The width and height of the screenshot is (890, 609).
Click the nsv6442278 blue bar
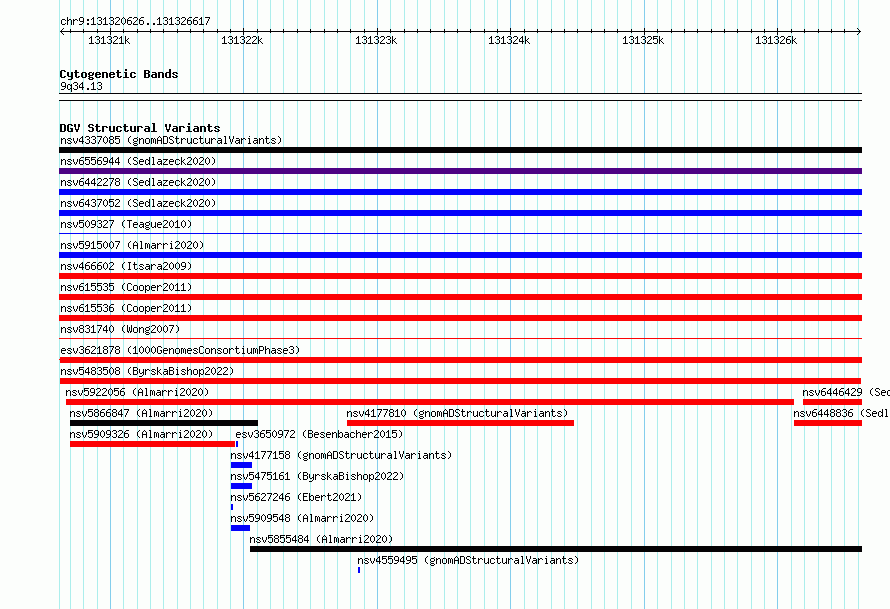click(x=460, y=192)
